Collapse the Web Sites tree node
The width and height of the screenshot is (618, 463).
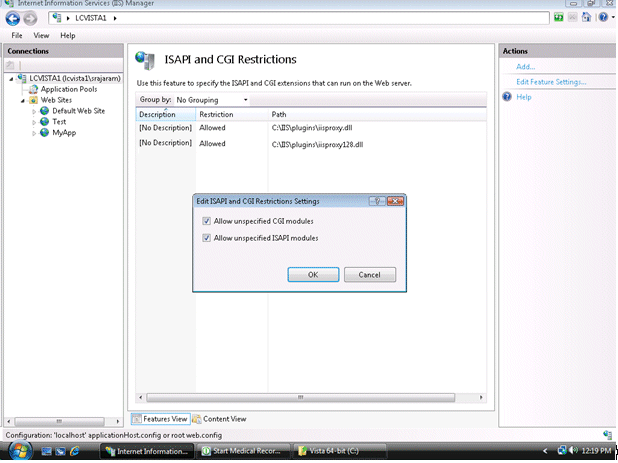click(23, 101)
